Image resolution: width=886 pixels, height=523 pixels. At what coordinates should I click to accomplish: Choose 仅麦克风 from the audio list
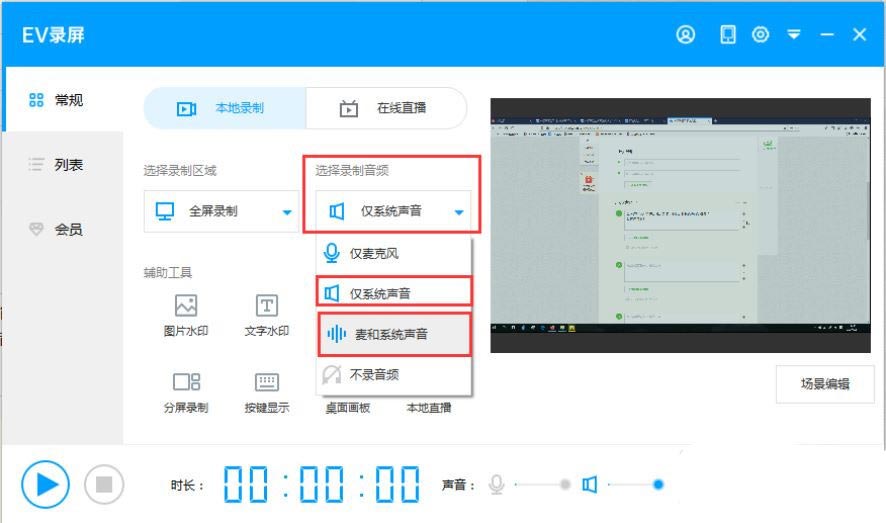tap(393, 254)
